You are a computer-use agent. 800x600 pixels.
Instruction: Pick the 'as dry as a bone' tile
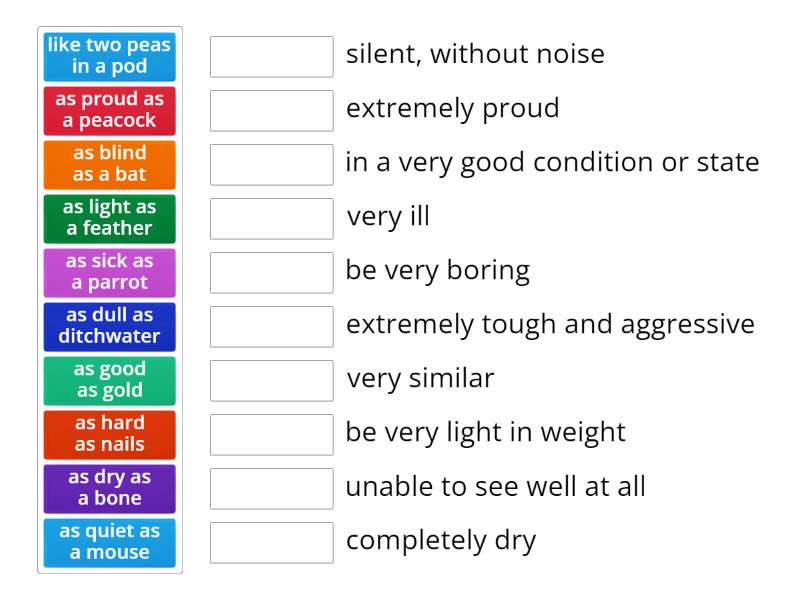click(x=110, y=489)
